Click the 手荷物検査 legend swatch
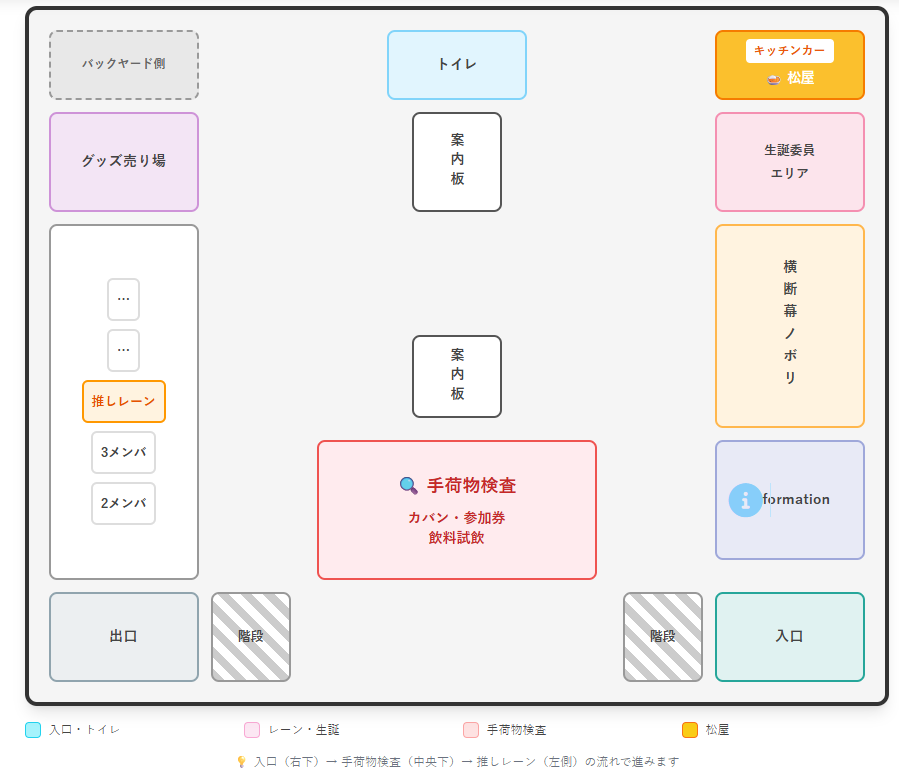Image resolution: width=899 pixels, height=772 pixels. [471, 730]
